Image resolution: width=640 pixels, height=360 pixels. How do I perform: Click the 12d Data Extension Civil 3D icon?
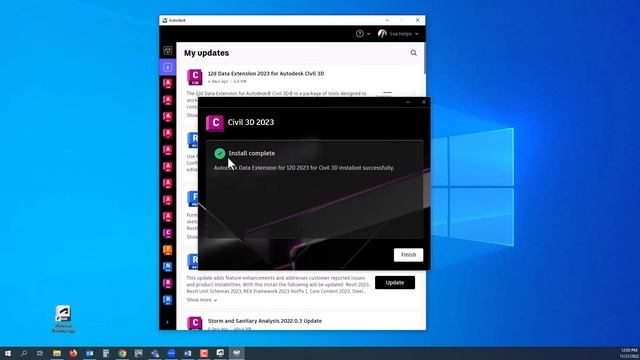[x=195, y=77]
